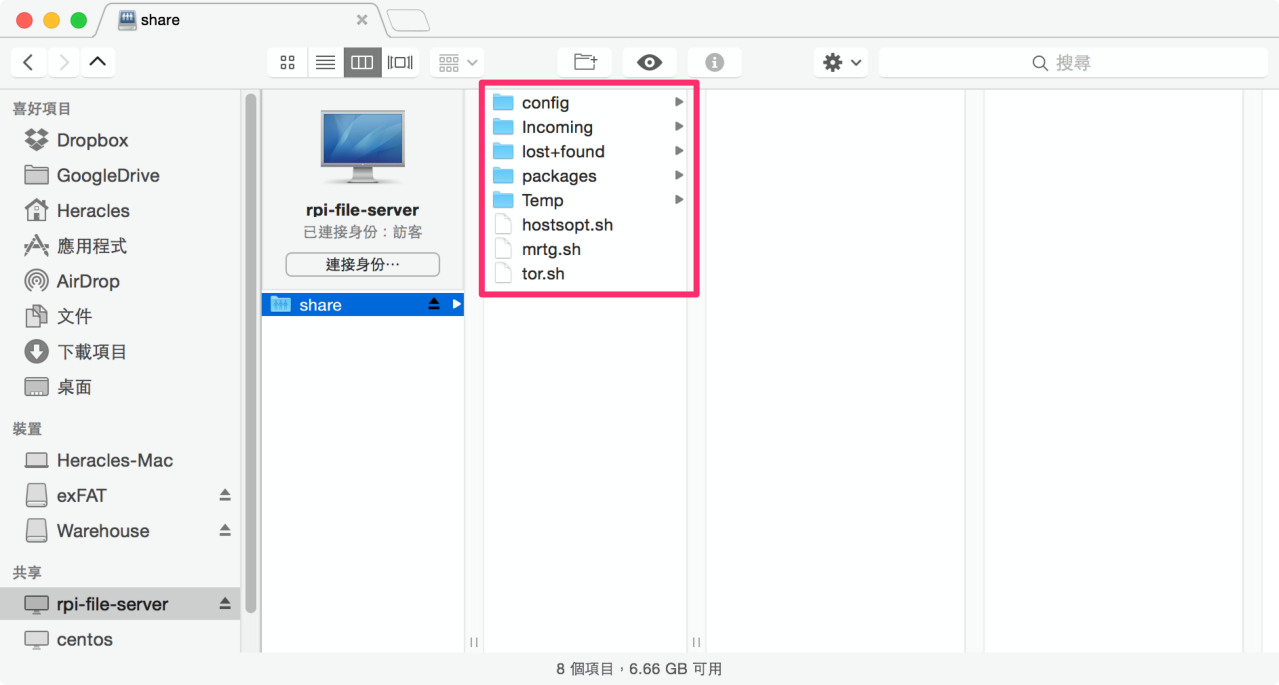Image resolution: width=1279 pixels, height=685 pixels.
Task: Click the 喜好項目 sidebar heading
Action: pos(42,108)
